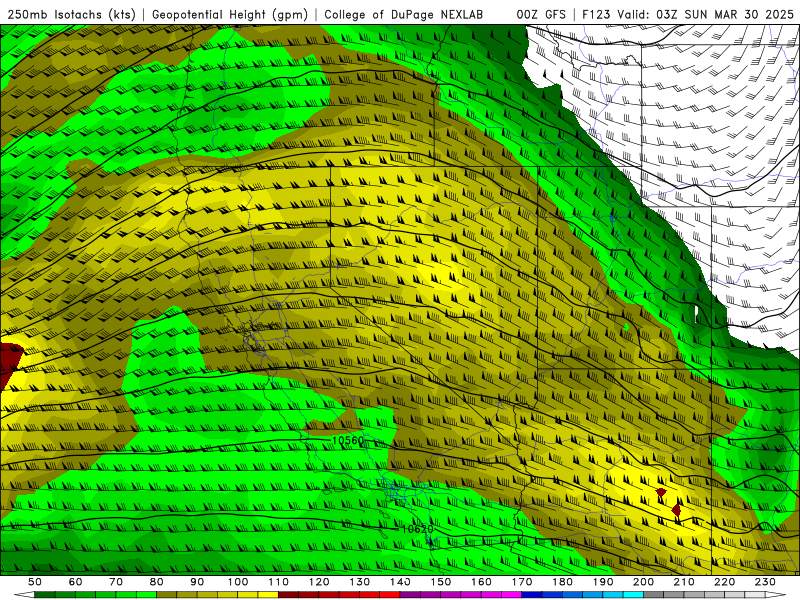Click the 'College of DuPage NEXLAB' text
Image resolution: width=800 pixels, height=600 pixels.
click(404, 14)
